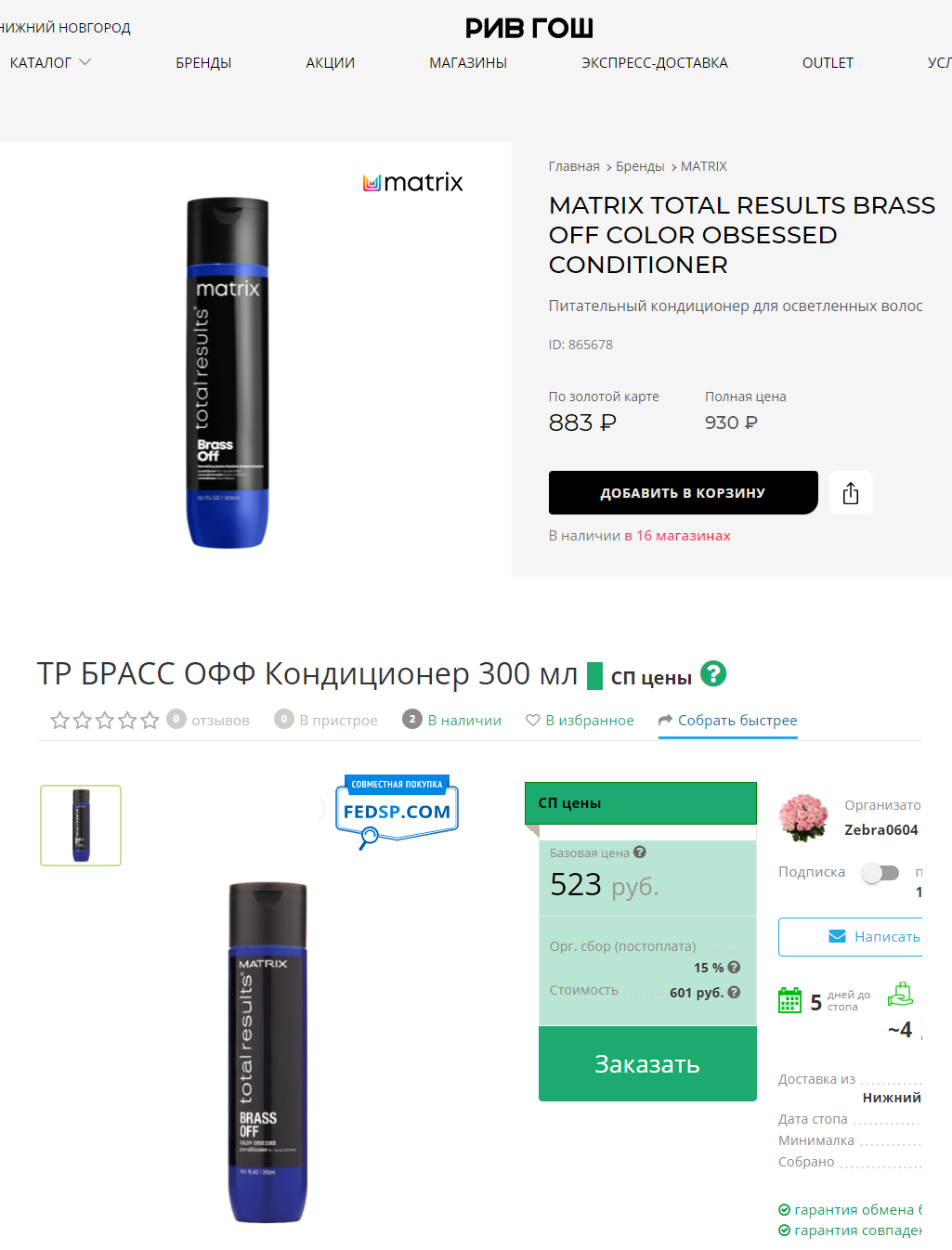The height and width of the screenshot is (1250, 952).
Task: Click the question icon next to 15 %
Action: coord(734,967)
